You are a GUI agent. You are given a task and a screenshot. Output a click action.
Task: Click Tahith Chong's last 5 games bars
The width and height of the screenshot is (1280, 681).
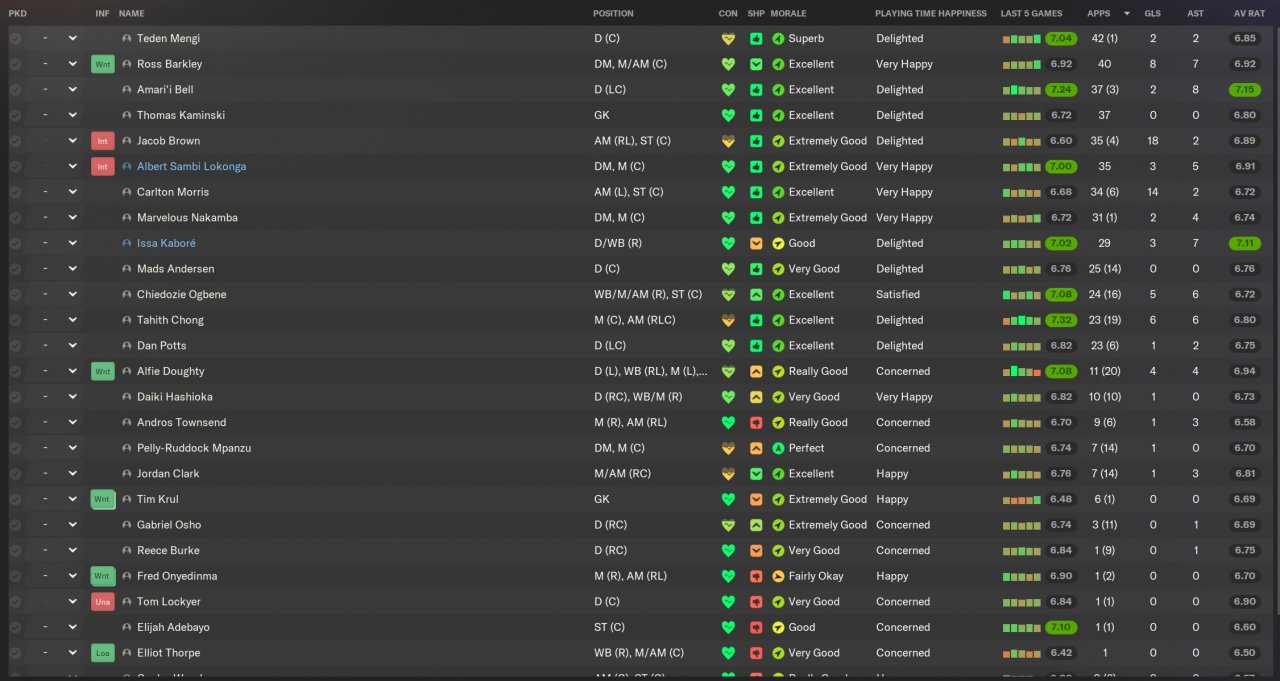(1022, 320)
